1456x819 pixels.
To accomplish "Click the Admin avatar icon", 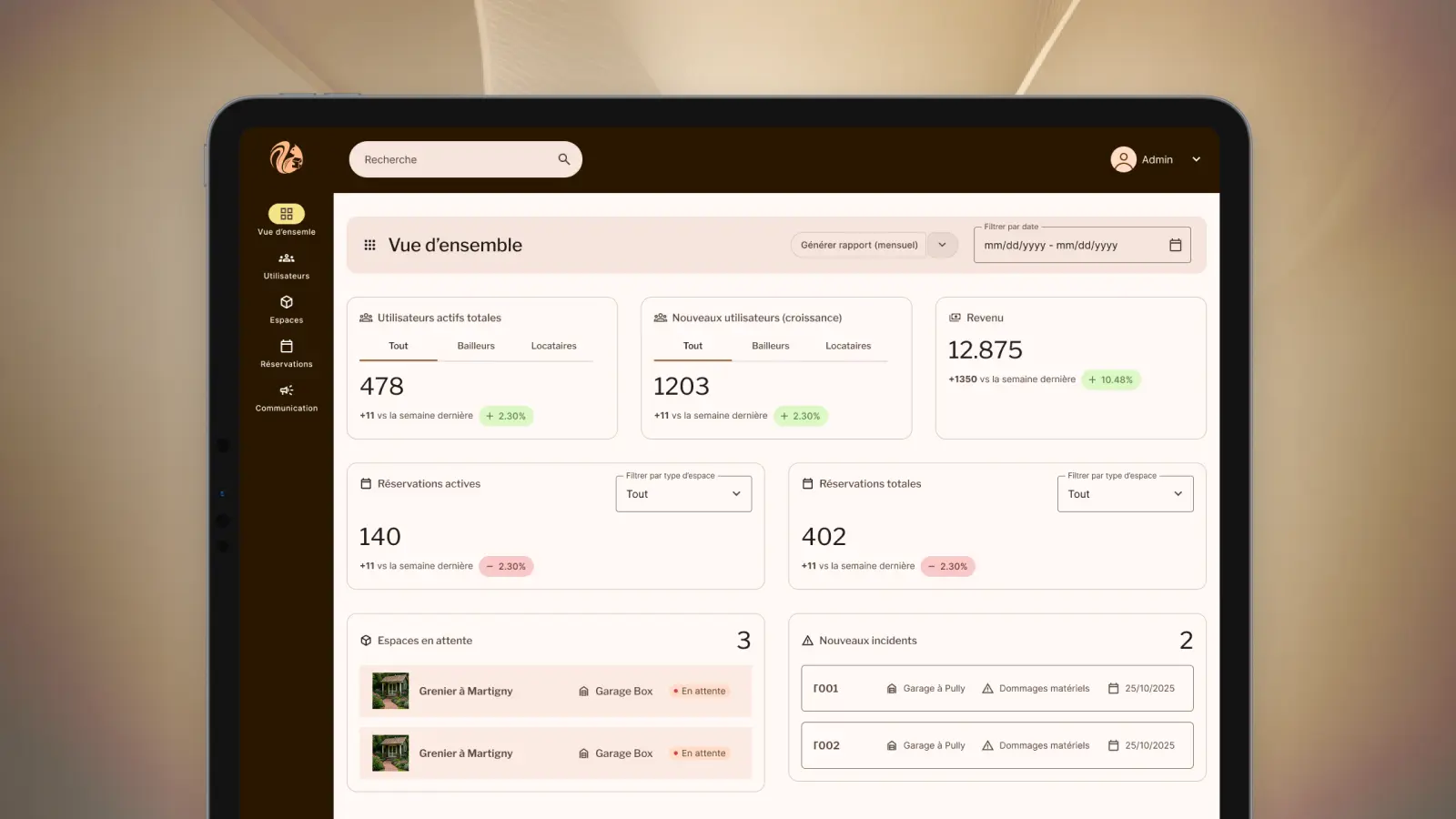I will coord(1123,159).
